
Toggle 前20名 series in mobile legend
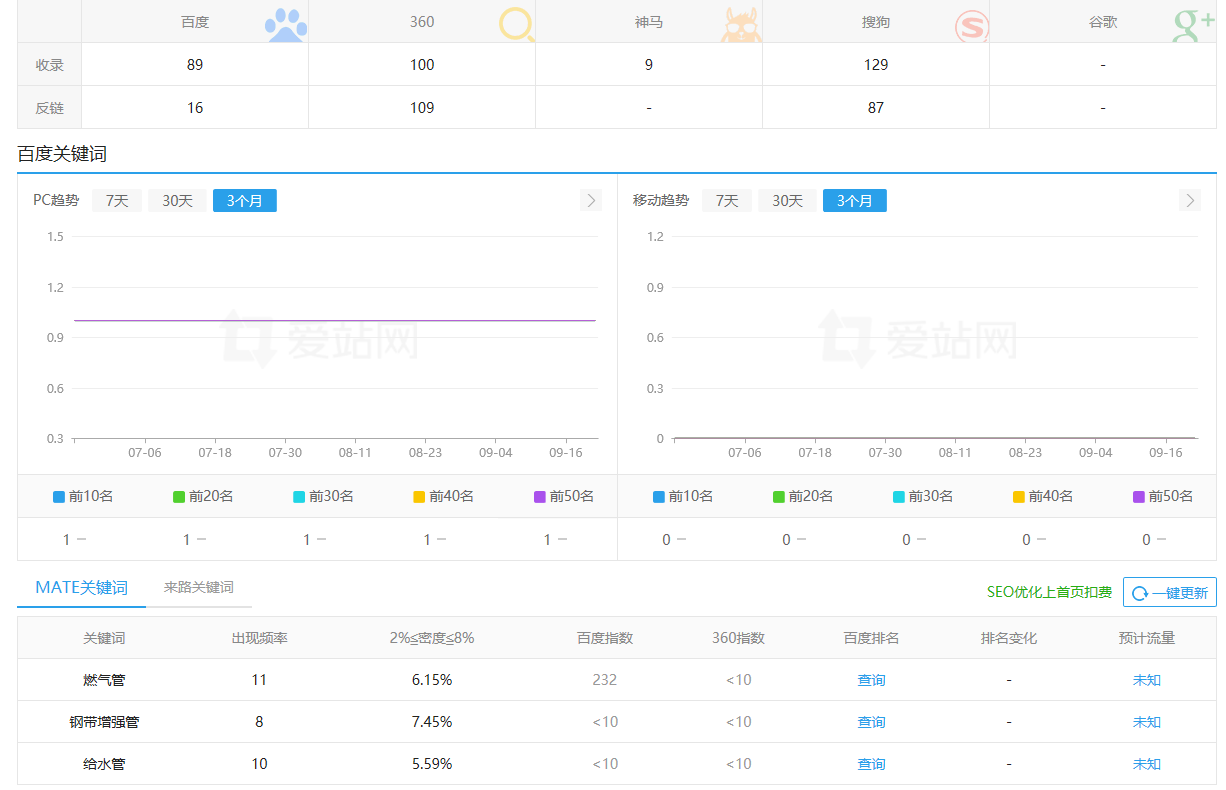point(803,496)
